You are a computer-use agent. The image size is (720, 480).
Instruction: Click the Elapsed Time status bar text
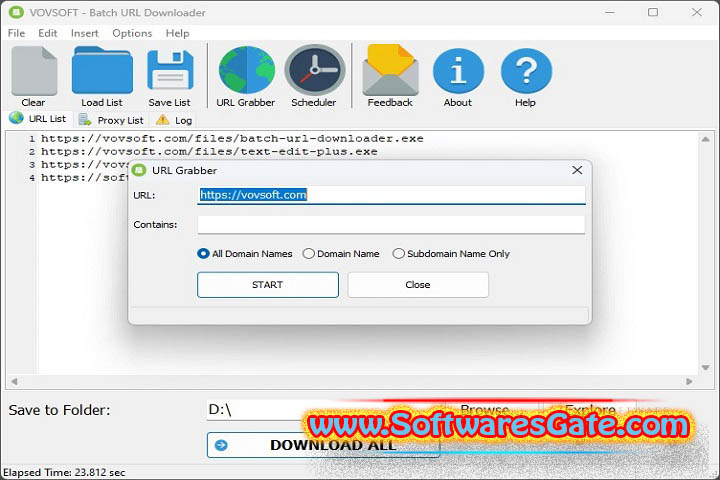point(64,472)
